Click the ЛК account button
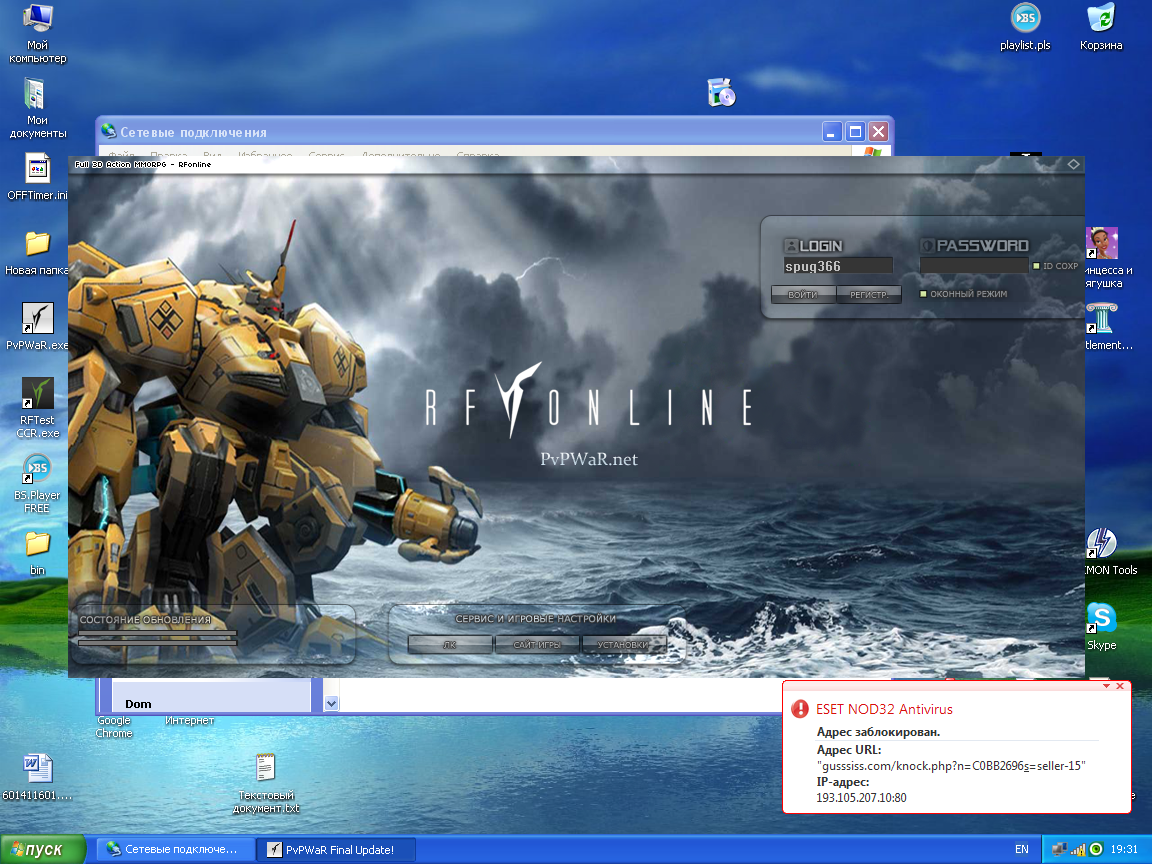The width and height of the screenshot is (1152, 864). coord(450,644)
